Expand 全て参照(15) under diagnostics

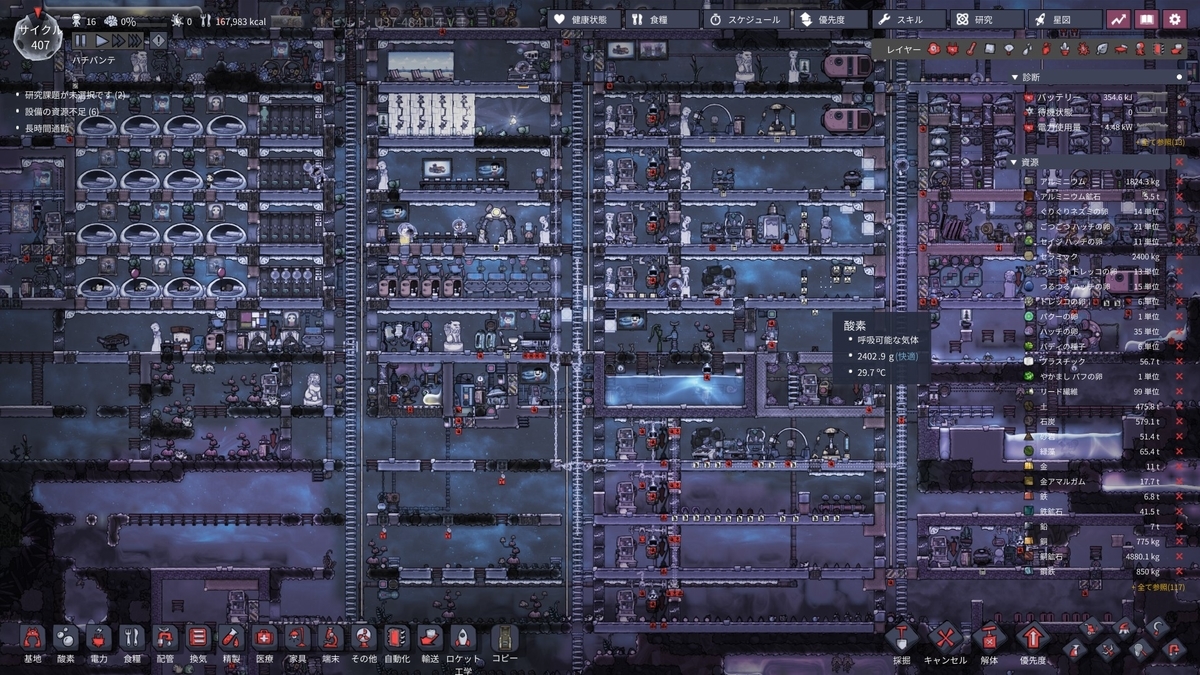point(1159,142)
